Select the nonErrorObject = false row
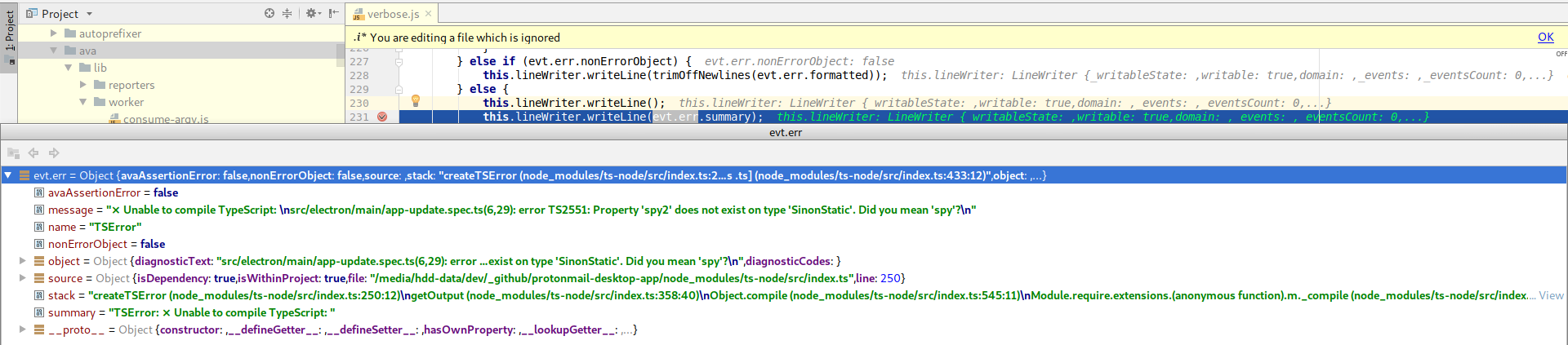Screen dimensions: 1568x345 pyautogui.click(x=784, y=244)
